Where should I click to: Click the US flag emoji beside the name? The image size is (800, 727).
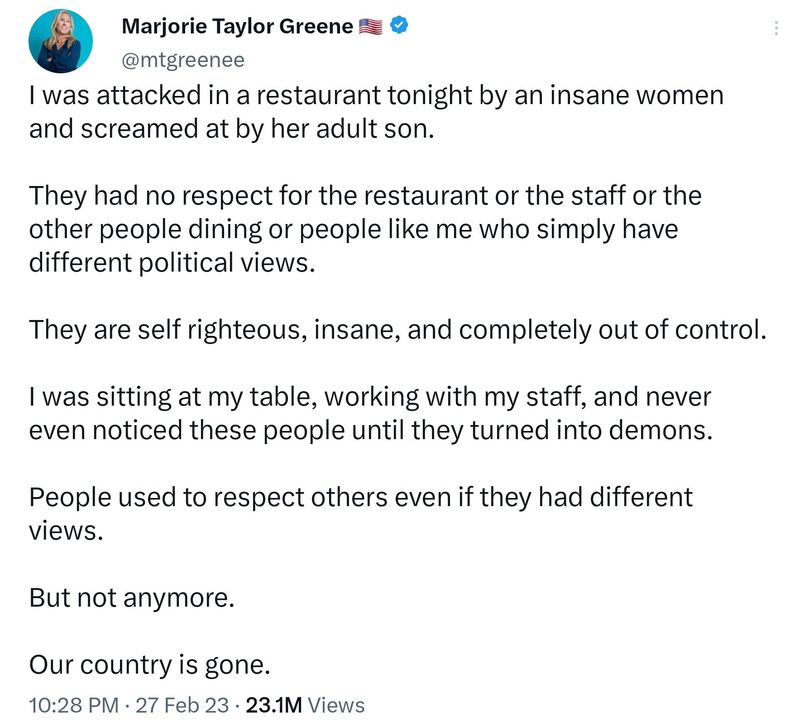tap(370, 27)
